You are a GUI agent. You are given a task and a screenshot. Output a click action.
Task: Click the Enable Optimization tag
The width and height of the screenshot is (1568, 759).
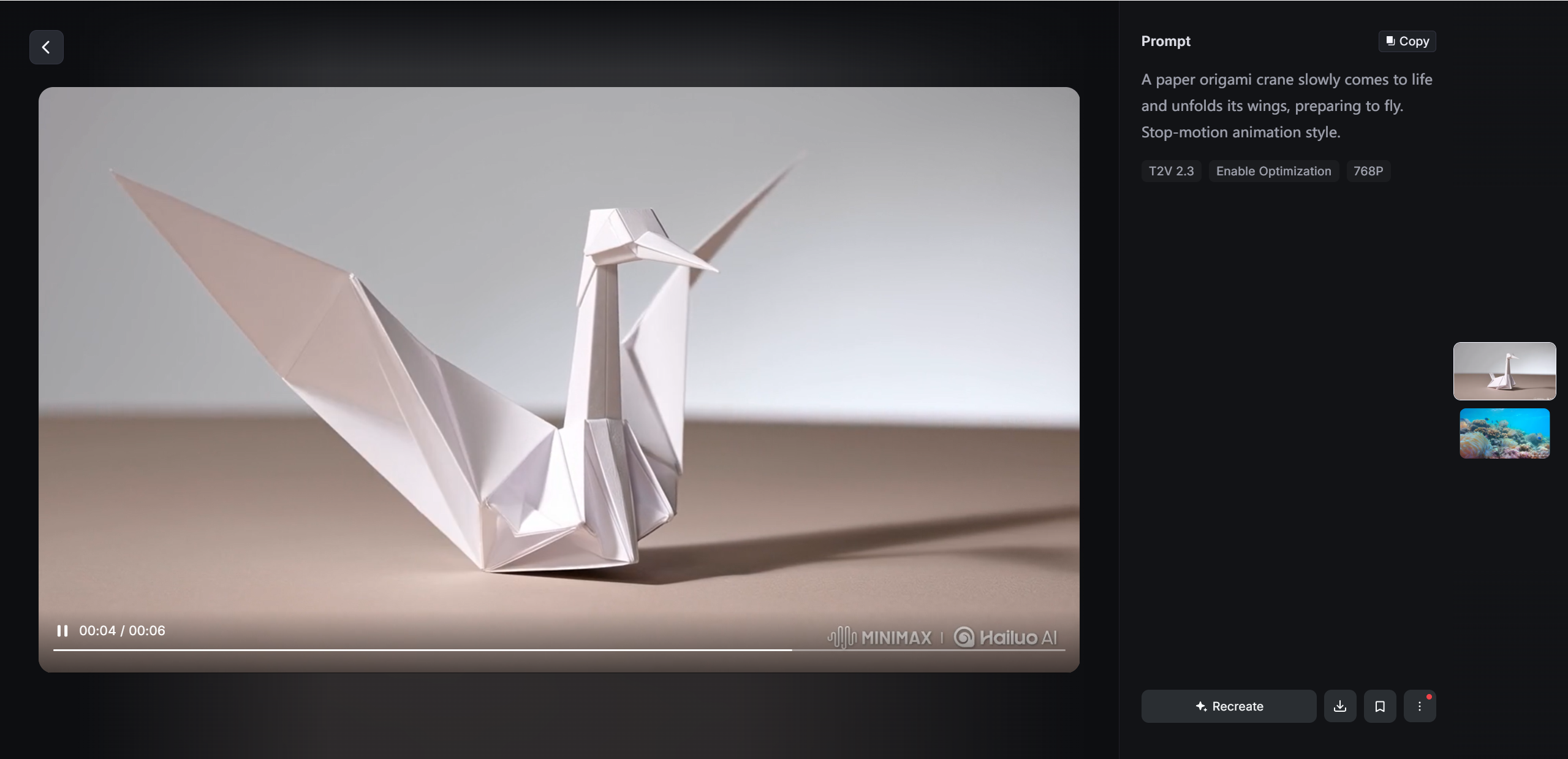(1273, 171)
